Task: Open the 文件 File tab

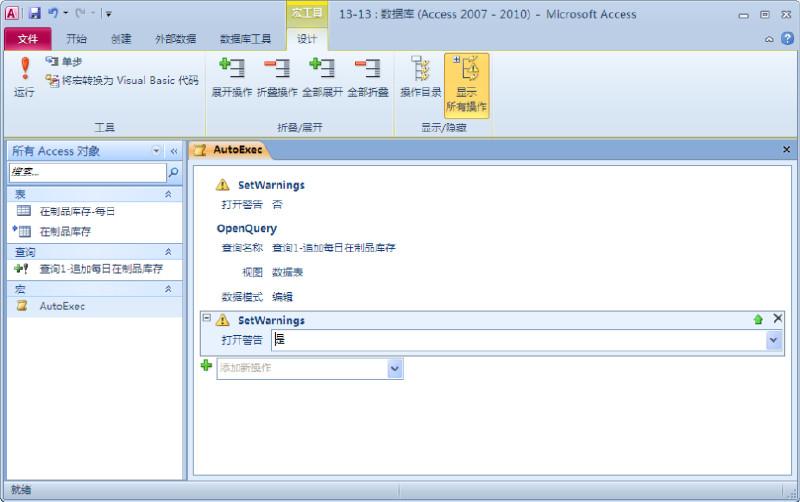Action: pyautogui.click(x=28, y=39)
